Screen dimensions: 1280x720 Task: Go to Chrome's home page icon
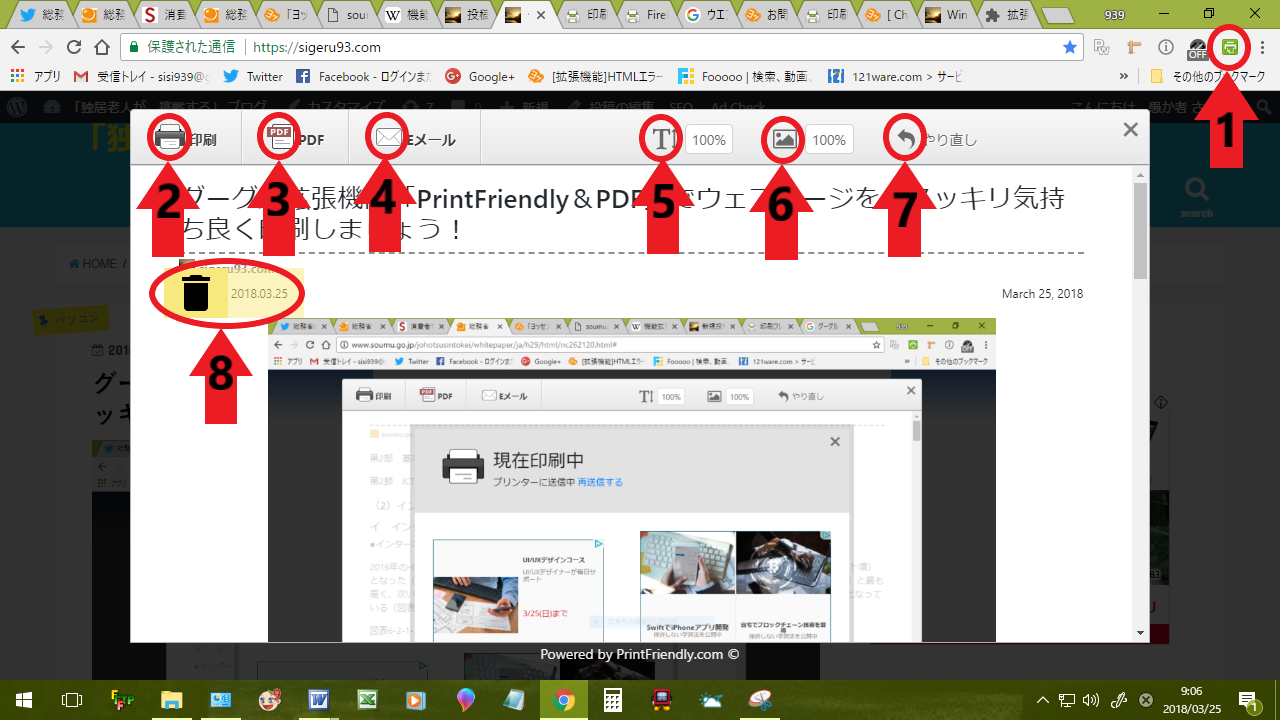click(101, 47)
